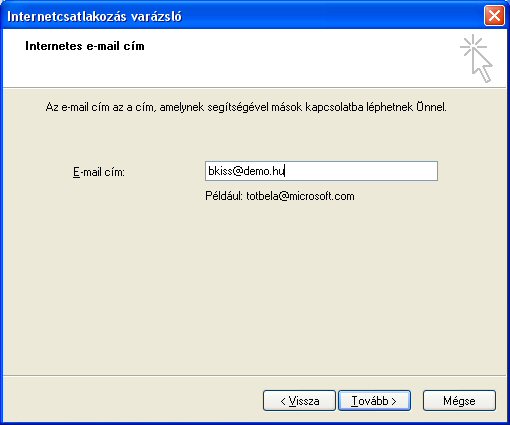
Task: Click the word "Önnel" in the description
Action: pos(431,107)
